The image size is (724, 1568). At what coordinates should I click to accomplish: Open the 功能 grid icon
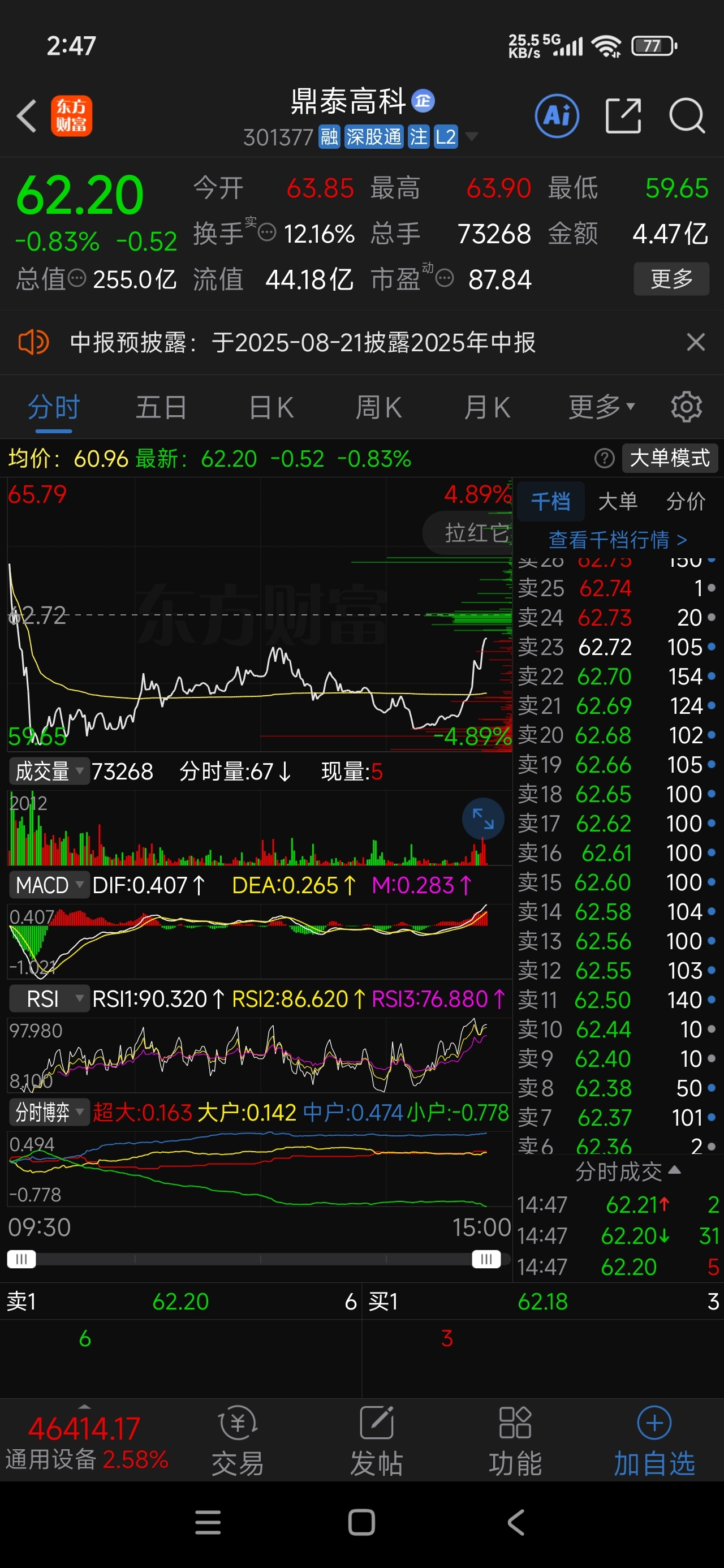[515, 1423]
